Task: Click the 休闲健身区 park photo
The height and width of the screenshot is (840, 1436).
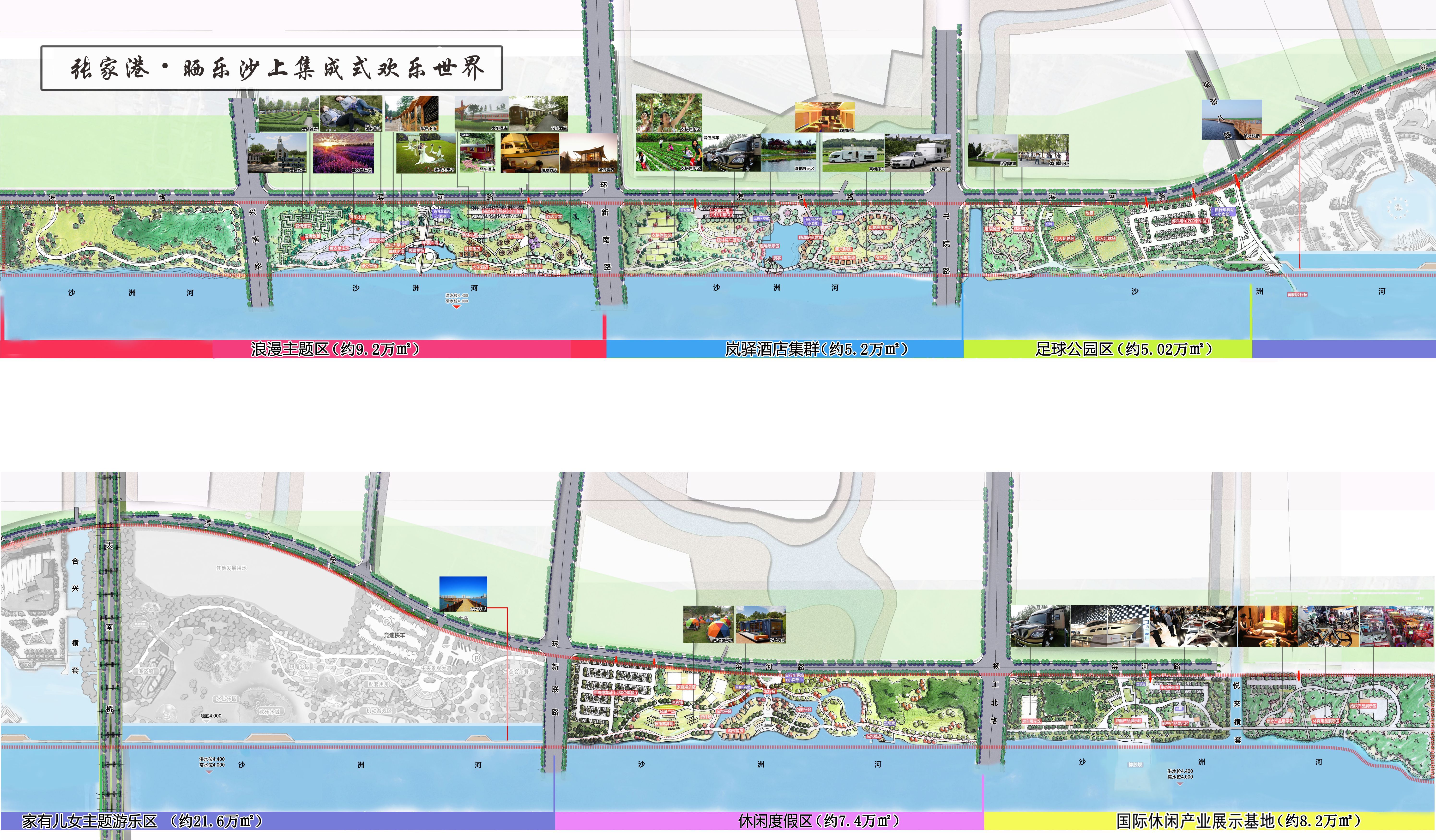Action: 1044,150
